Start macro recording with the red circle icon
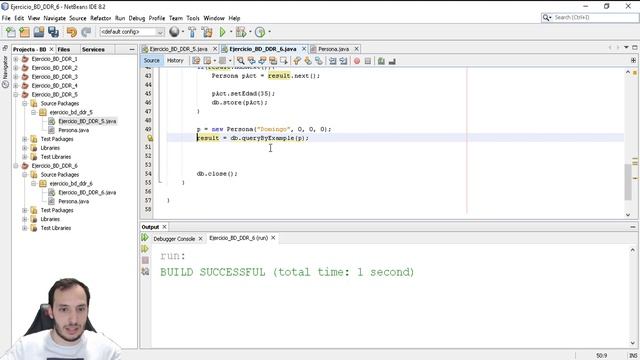Screen dimensions: 640x360 [357, 61]
